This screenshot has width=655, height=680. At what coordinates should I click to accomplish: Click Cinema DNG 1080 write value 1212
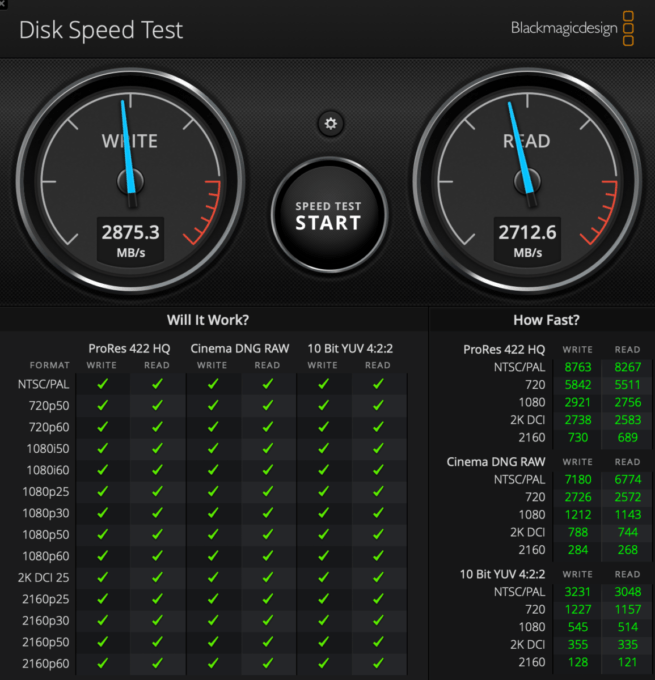[578, 515]
